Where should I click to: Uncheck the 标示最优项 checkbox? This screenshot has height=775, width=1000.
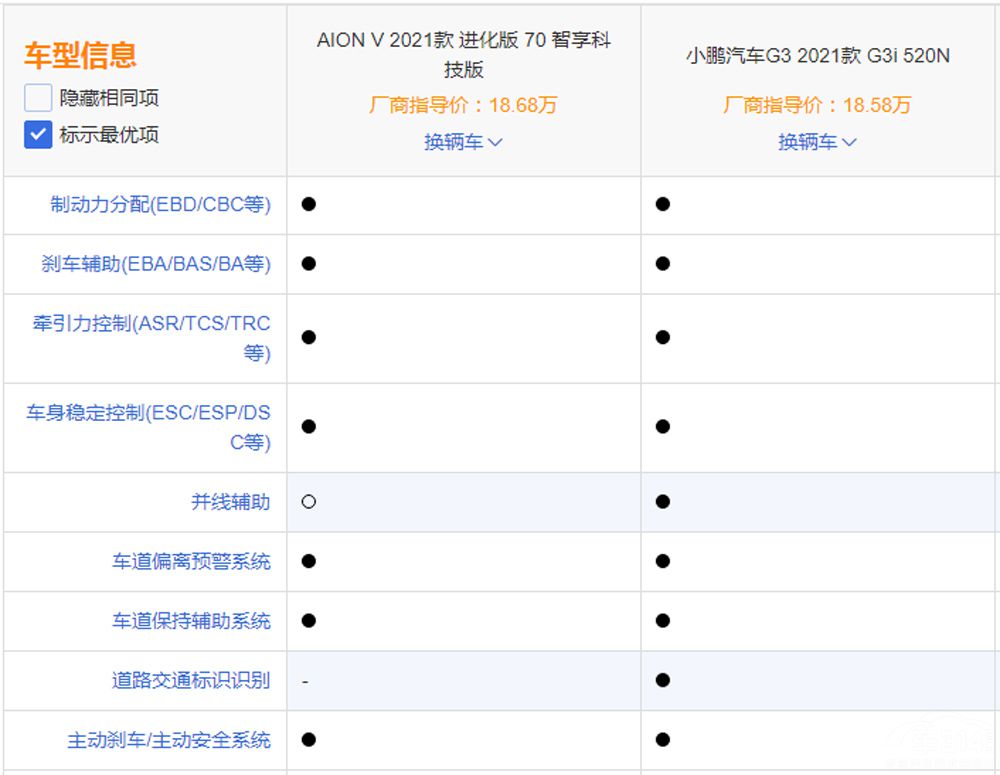pos(38,135)
